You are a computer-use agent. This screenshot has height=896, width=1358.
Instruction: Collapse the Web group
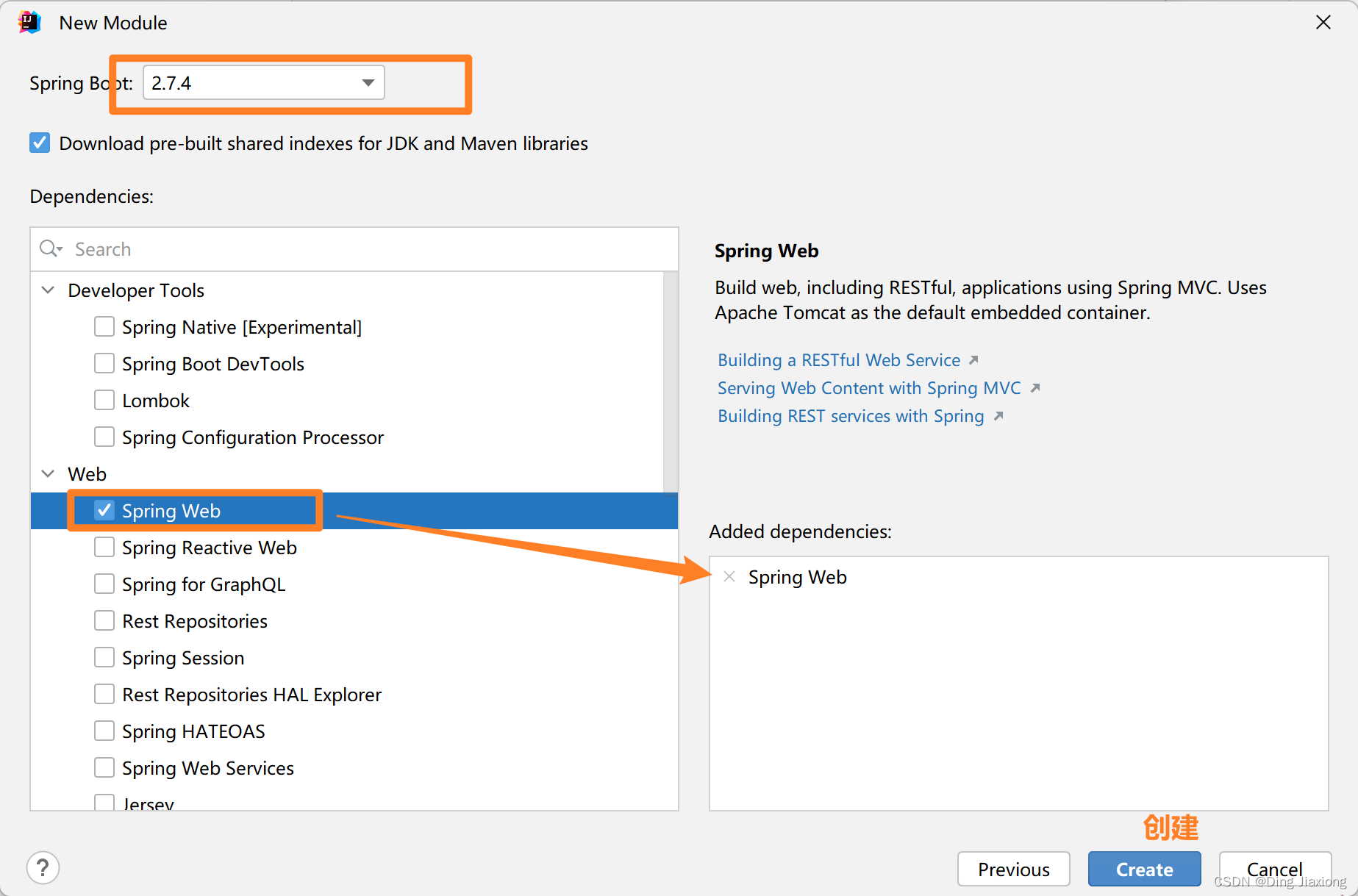[48, 473]
